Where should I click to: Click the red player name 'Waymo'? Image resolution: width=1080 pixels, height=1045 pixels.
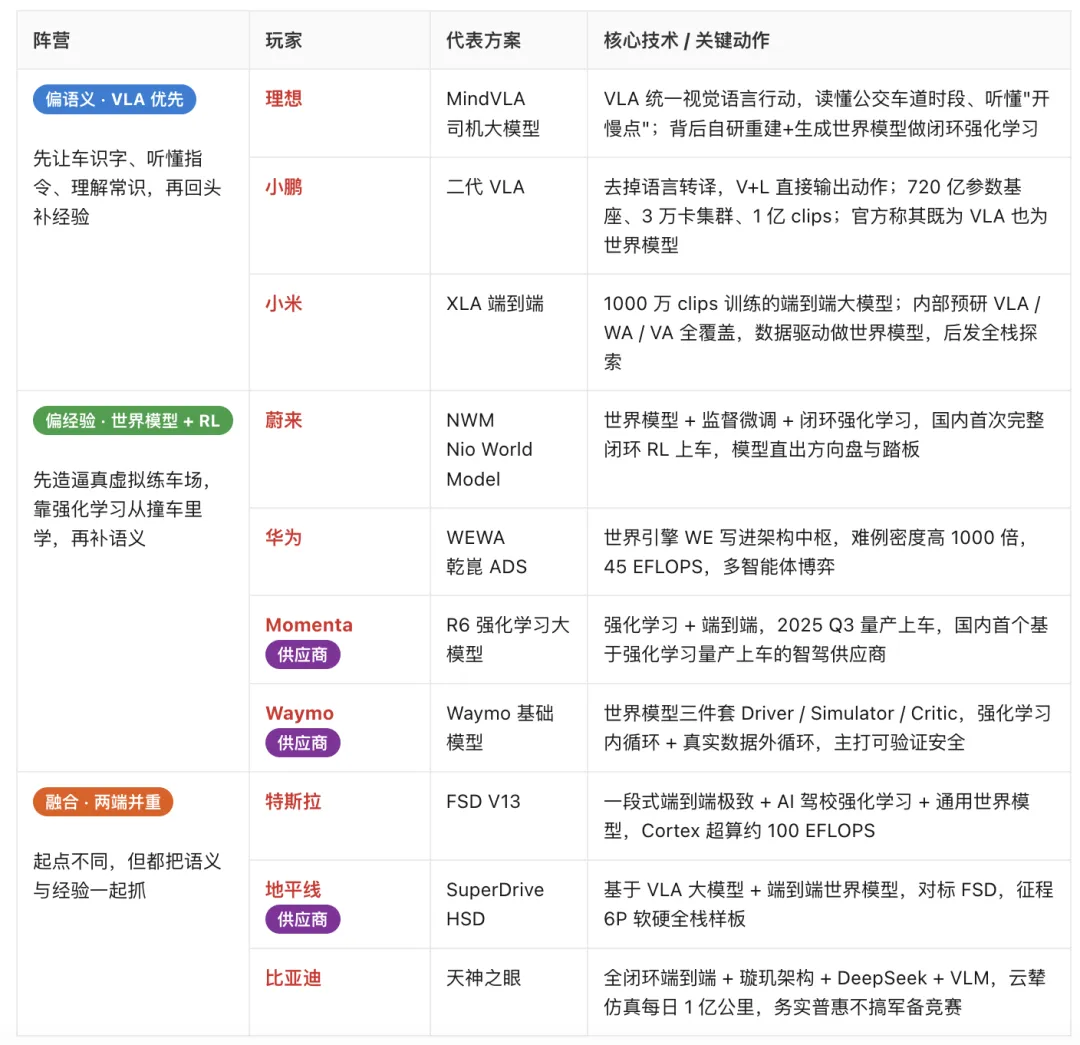pyautogui.click(x=300, y=714)
